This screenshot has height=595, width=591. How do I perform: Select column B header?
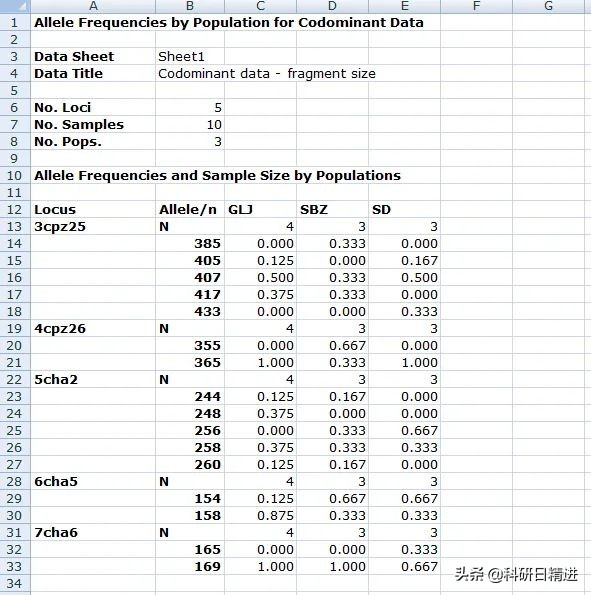tap(190, 6)
